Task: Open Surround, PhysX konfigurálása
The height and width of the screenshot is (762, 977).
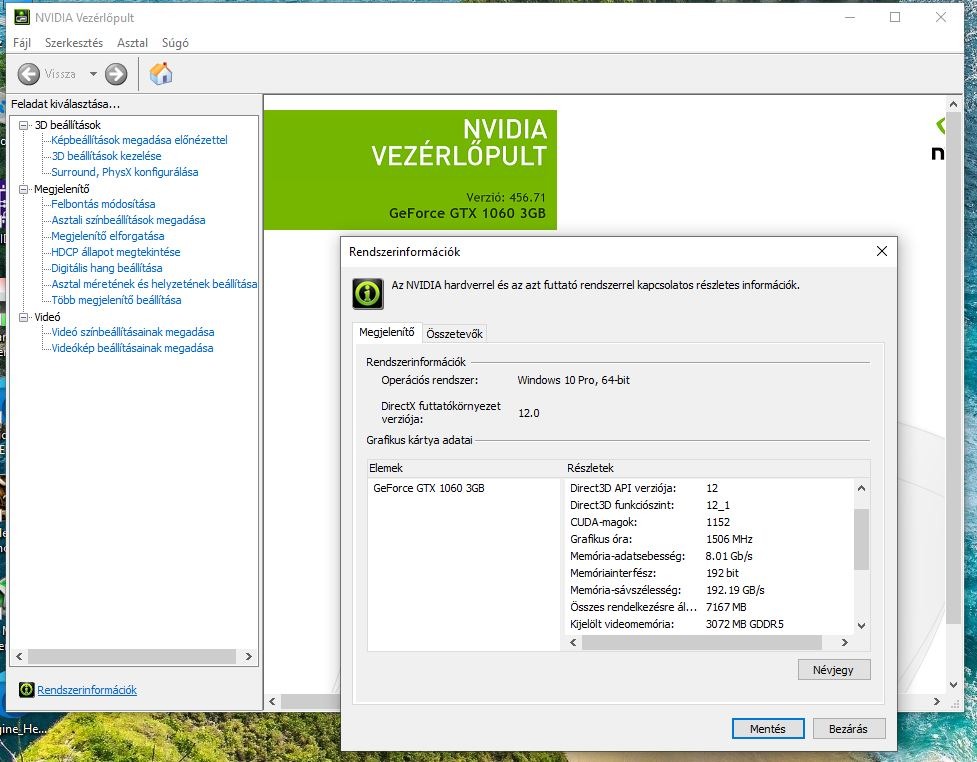Action: (x=125, y=172)
